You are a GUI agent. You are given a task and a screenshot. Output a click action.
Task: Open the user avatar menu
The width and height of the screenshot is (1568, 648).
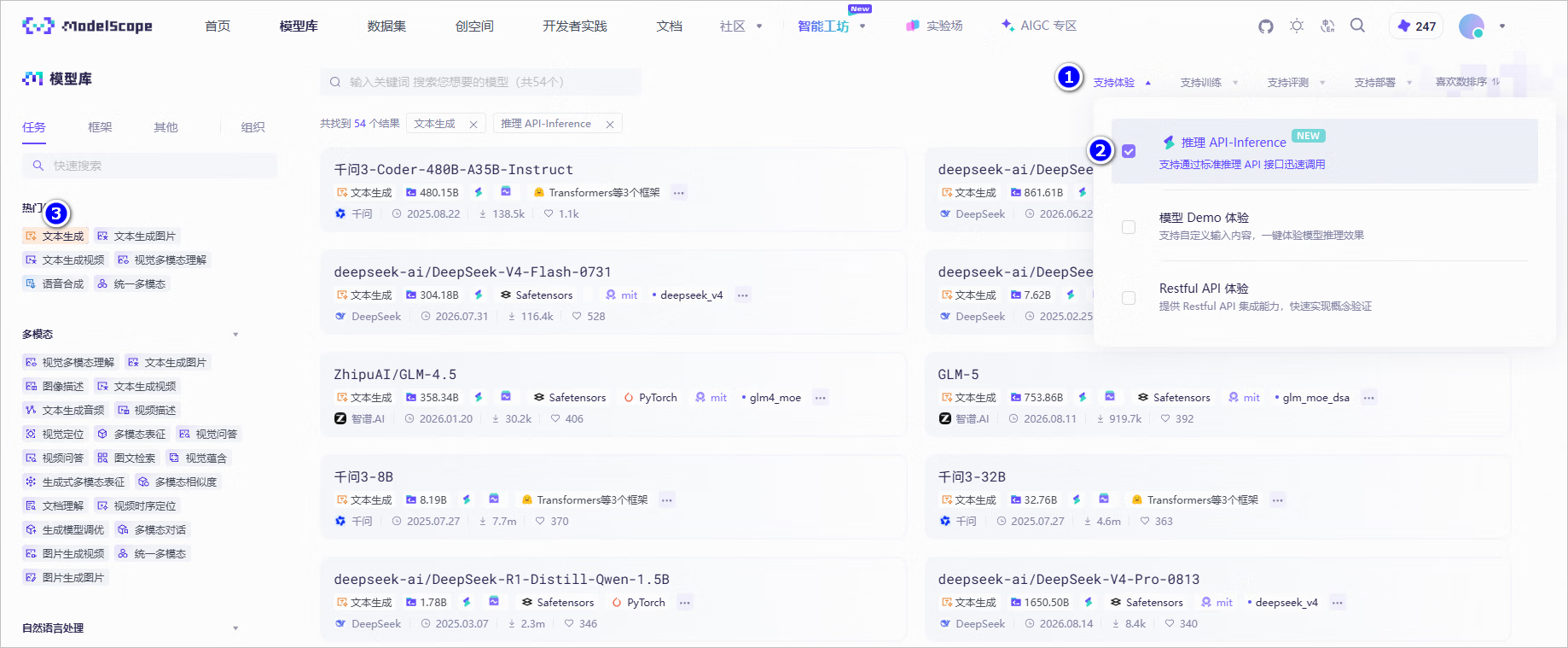1472,26
